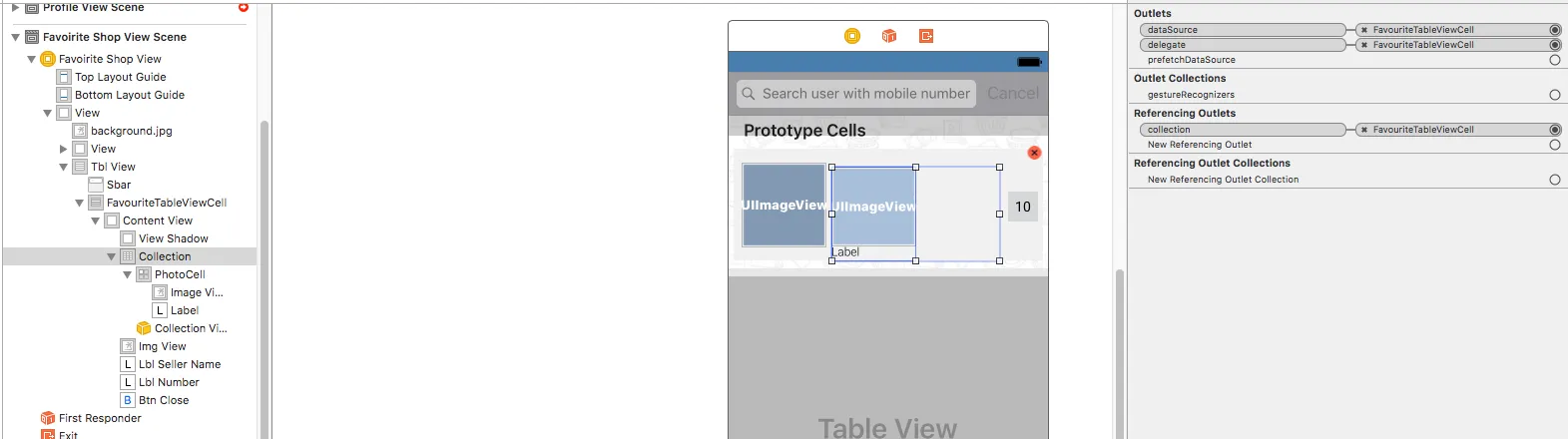This screenshot has width=1568, height=439.
Task: Click the Search user with mobile number field
Action: coord(856,94)
